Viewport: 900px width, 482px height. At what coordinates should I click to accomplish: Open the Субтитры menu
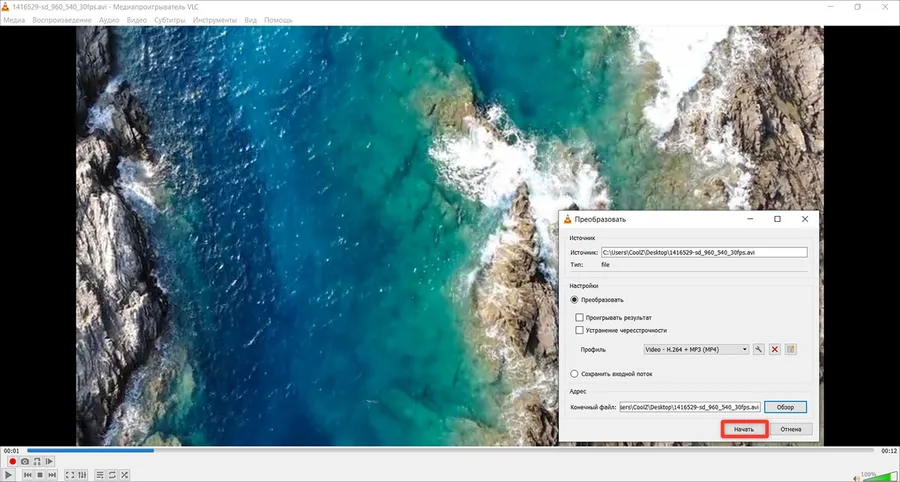click(x=169, y=20)
